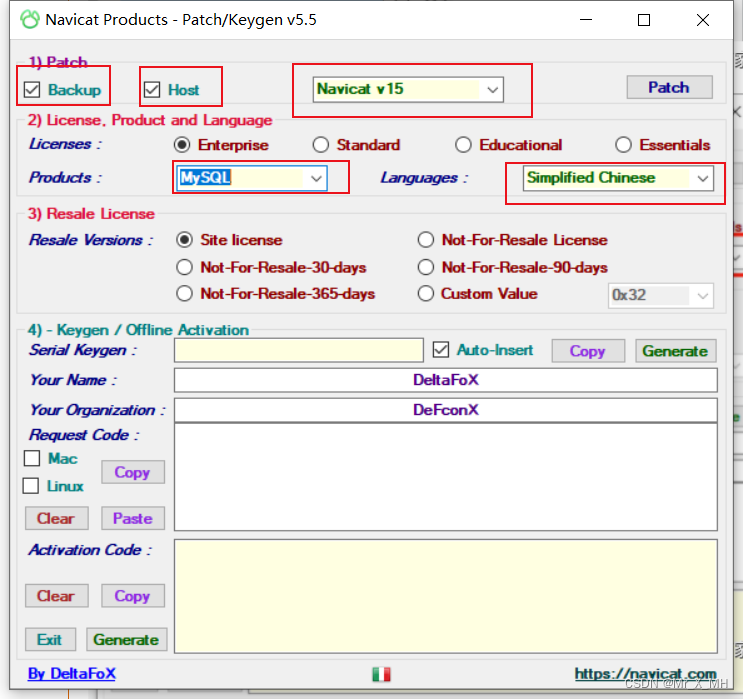This screenshot has height=699, width=743.
Task: Click the Serial Keygen input field
Action: point(299,350)
